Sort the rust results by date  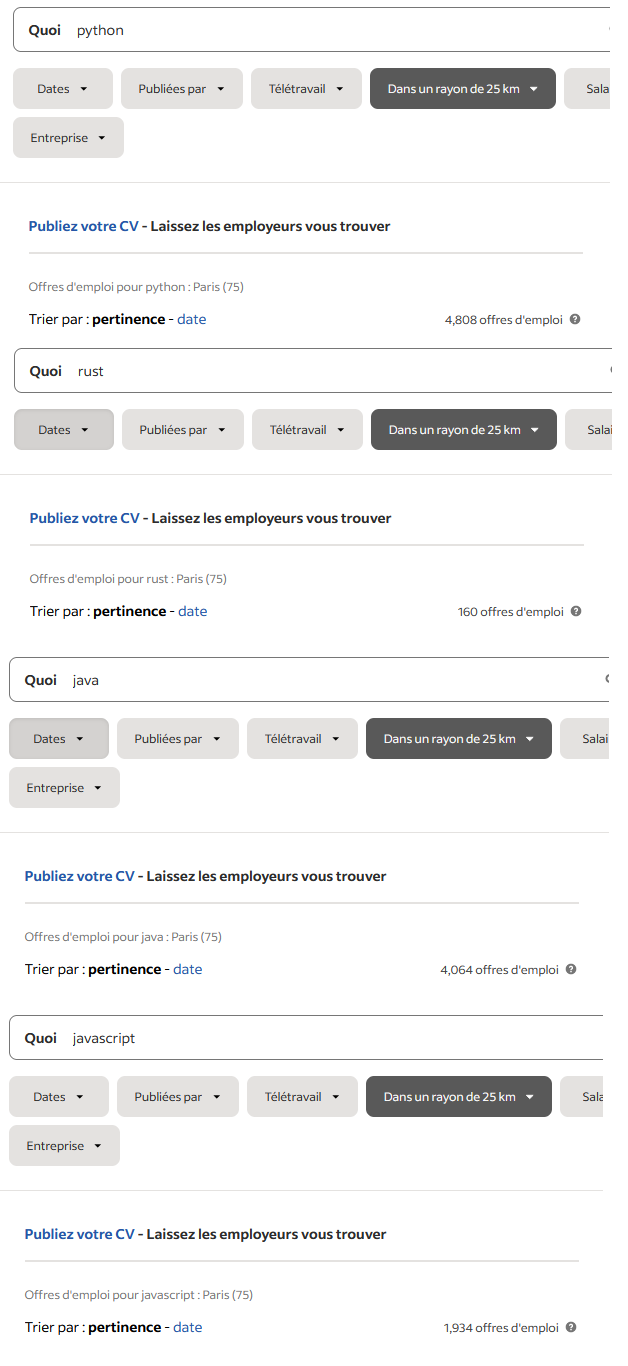pos(193,611)
